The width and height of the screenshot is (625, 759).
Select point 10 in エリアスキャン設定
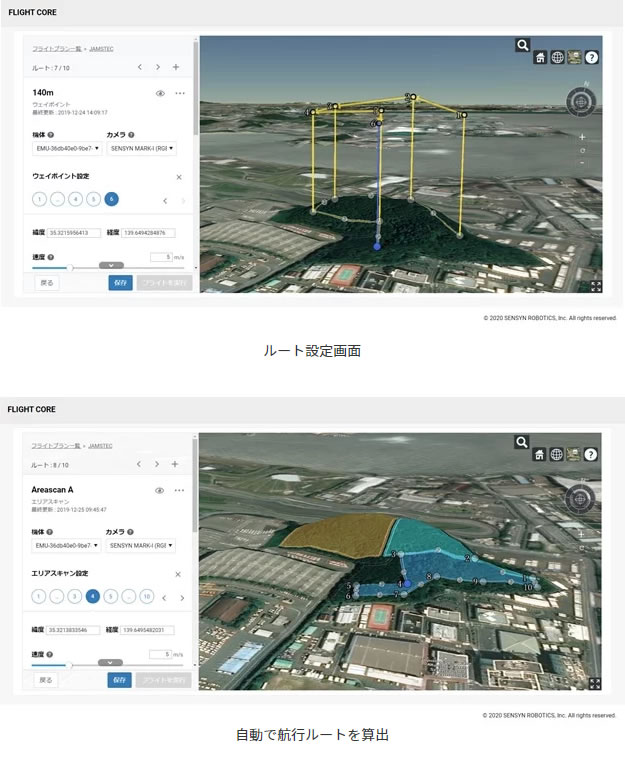point(147,596)
